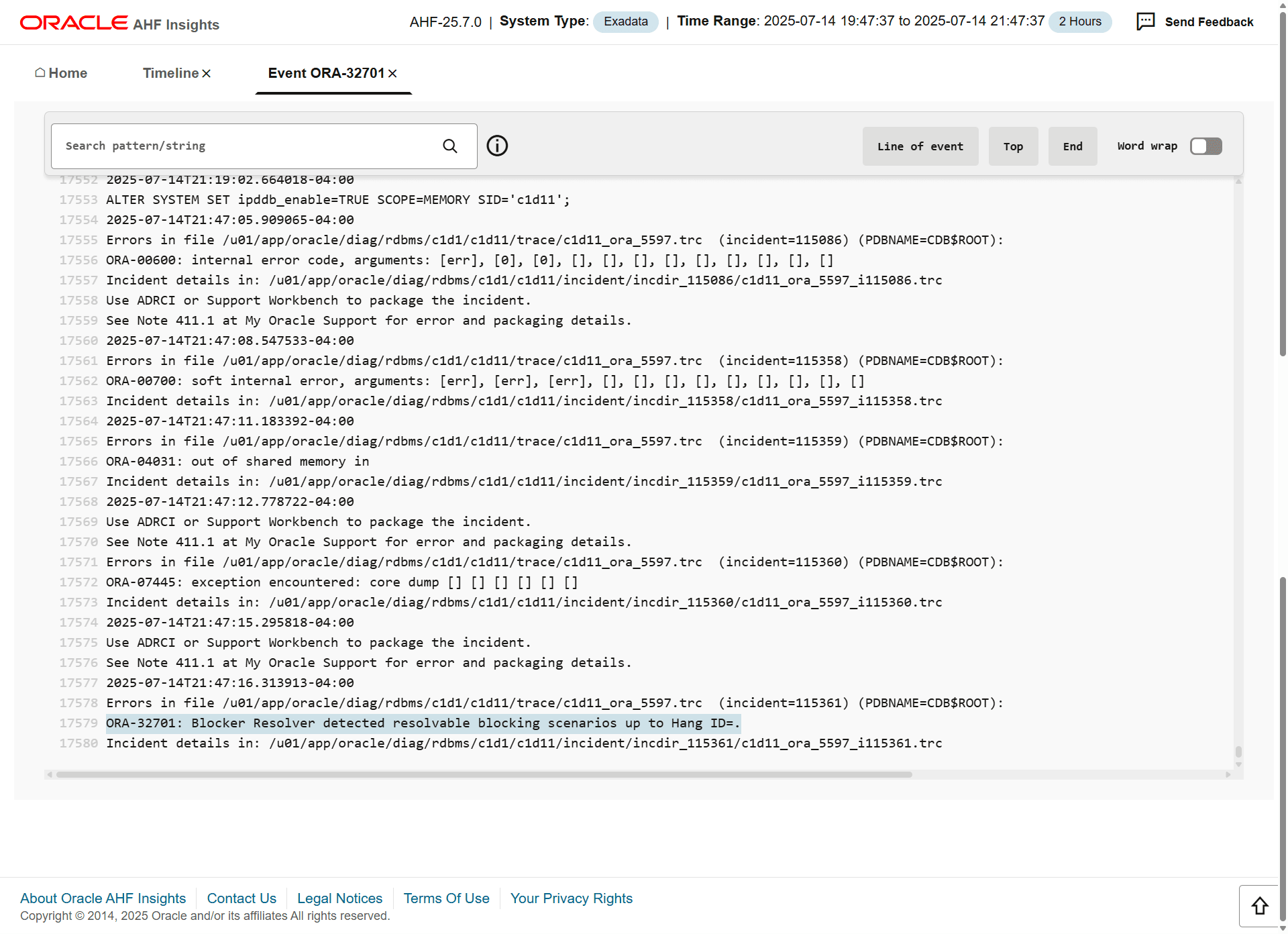Select highlighted ORA-32701 Blocker Resolver line
This screenshot has height=934, width=1288.
point(423,723)
